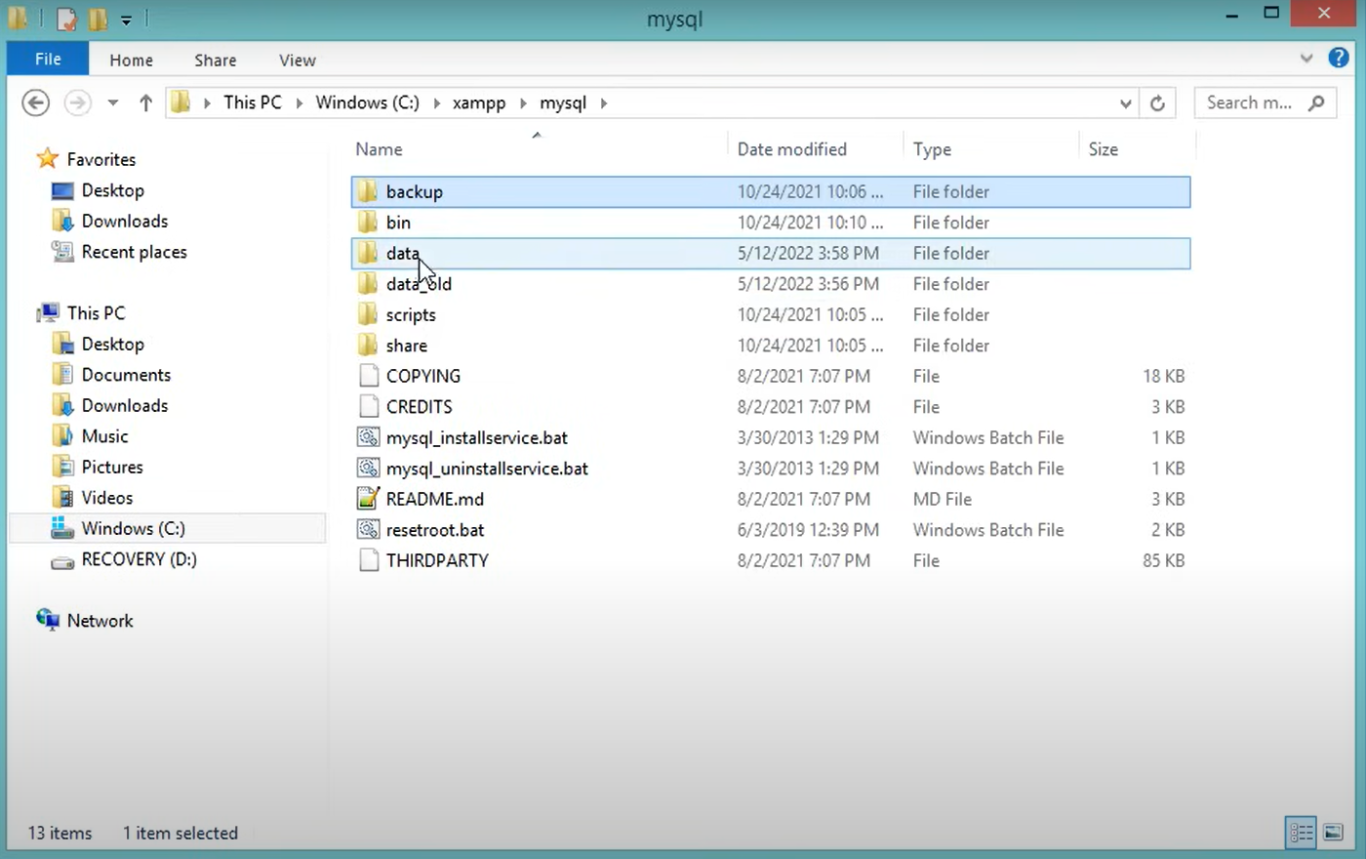Select the Pictures folder in the sidebar
The width and height of the screenshot is (1366, 859).
point(112,466)
